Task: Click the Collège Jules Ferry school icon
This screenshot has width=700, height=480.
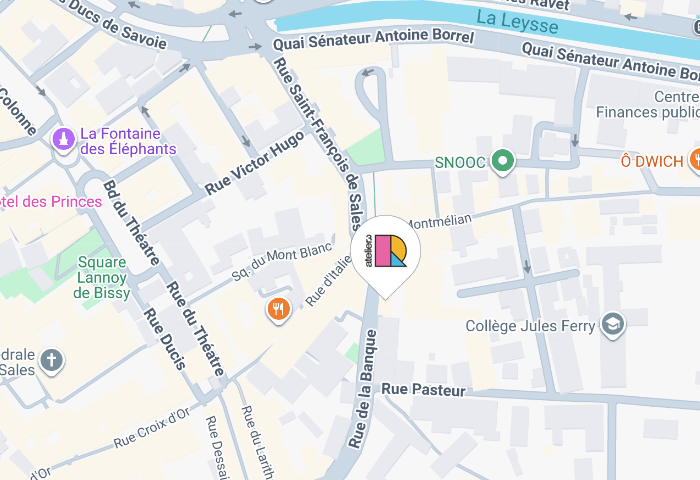Action: tap(612, 325)
